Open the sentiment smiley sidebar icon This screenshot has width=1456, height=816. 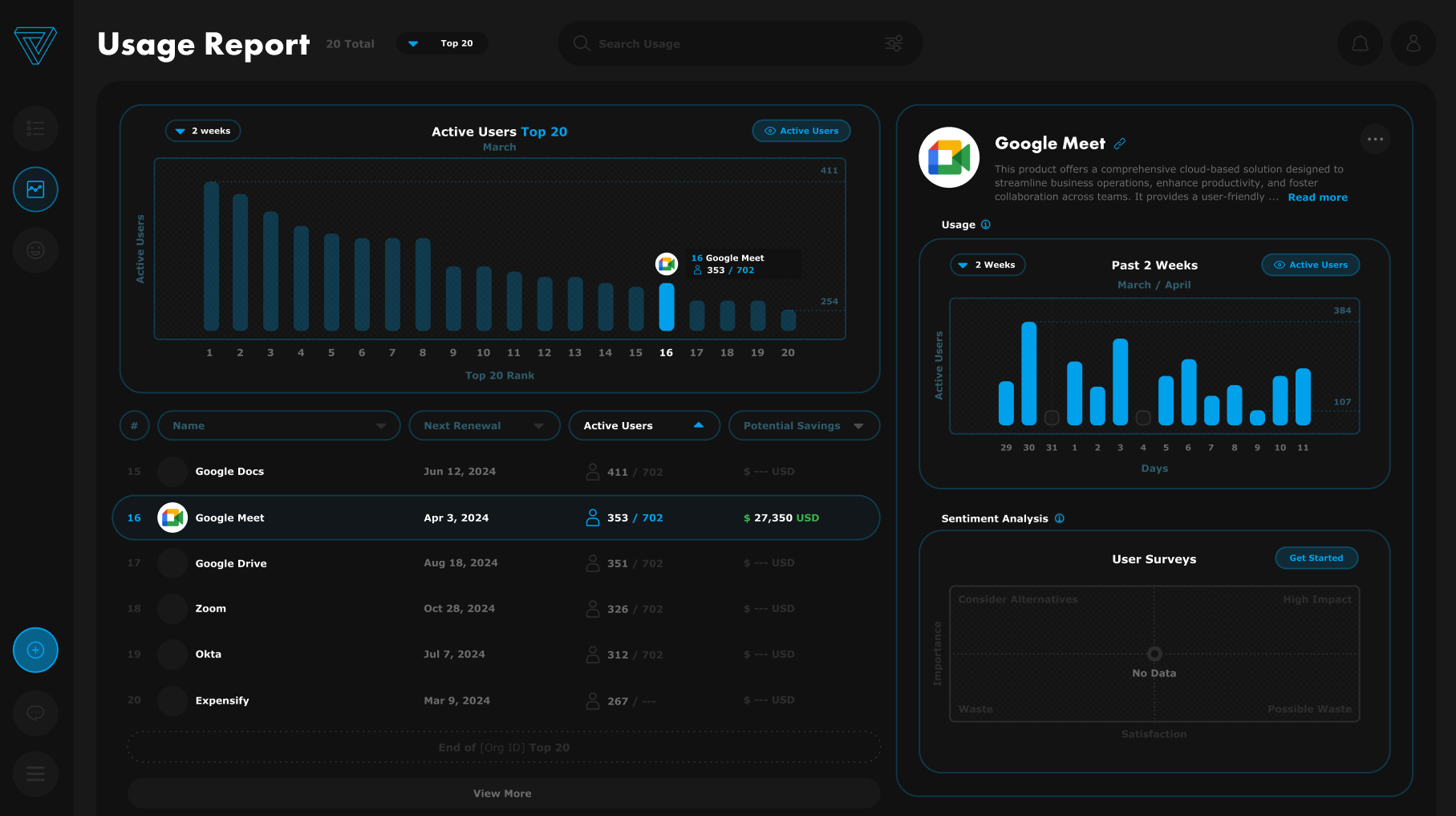point(35,250)
